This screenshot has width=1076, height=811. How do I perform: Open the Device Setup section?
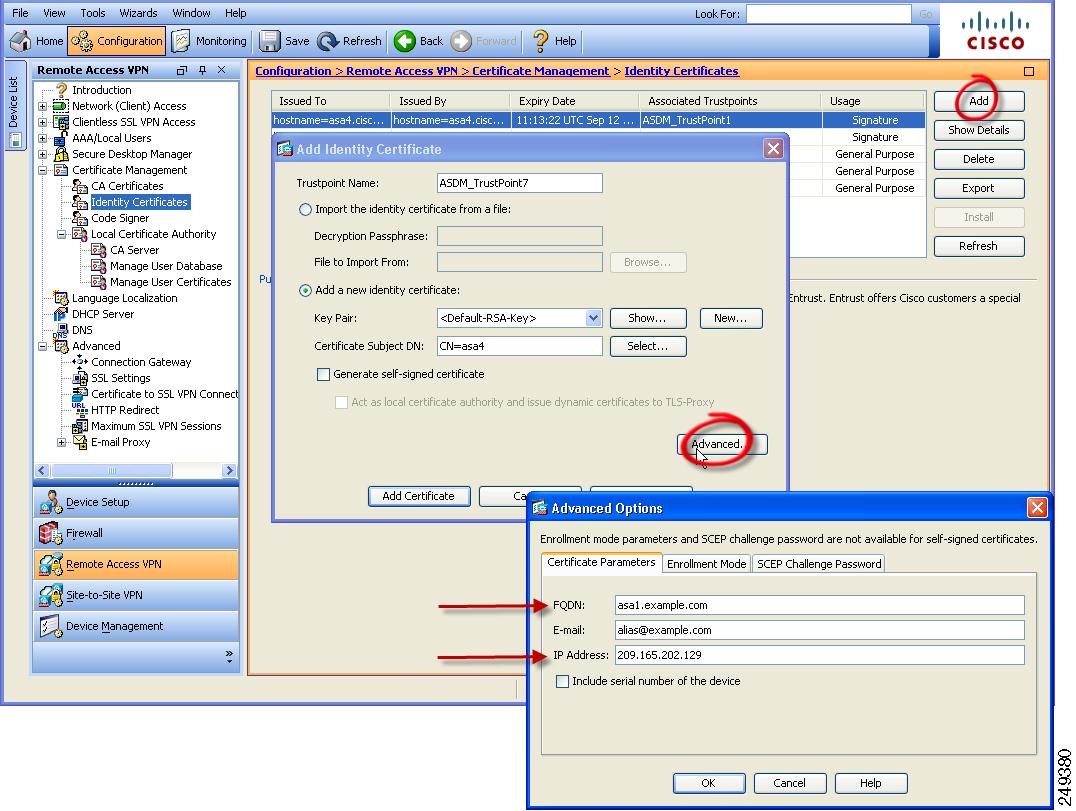[136, 502]
